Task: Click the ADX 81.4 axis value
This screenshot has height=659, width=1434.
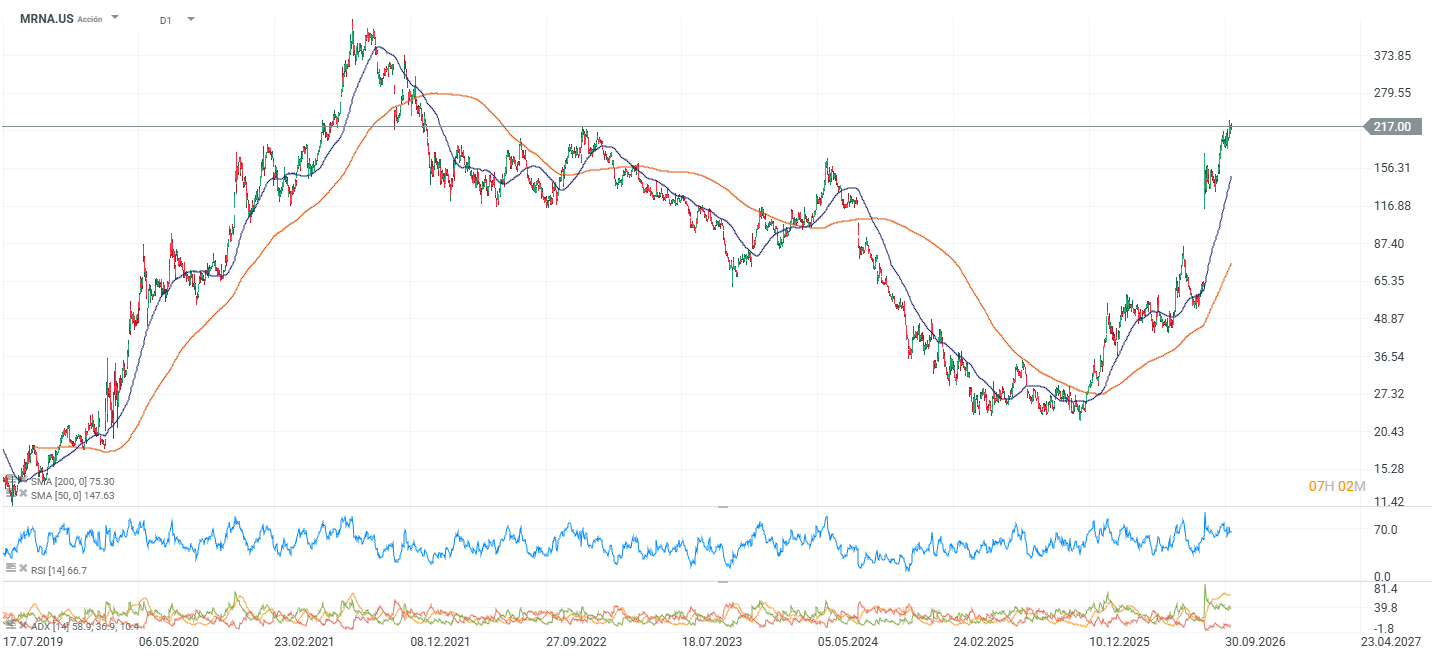Action: 1385,590
